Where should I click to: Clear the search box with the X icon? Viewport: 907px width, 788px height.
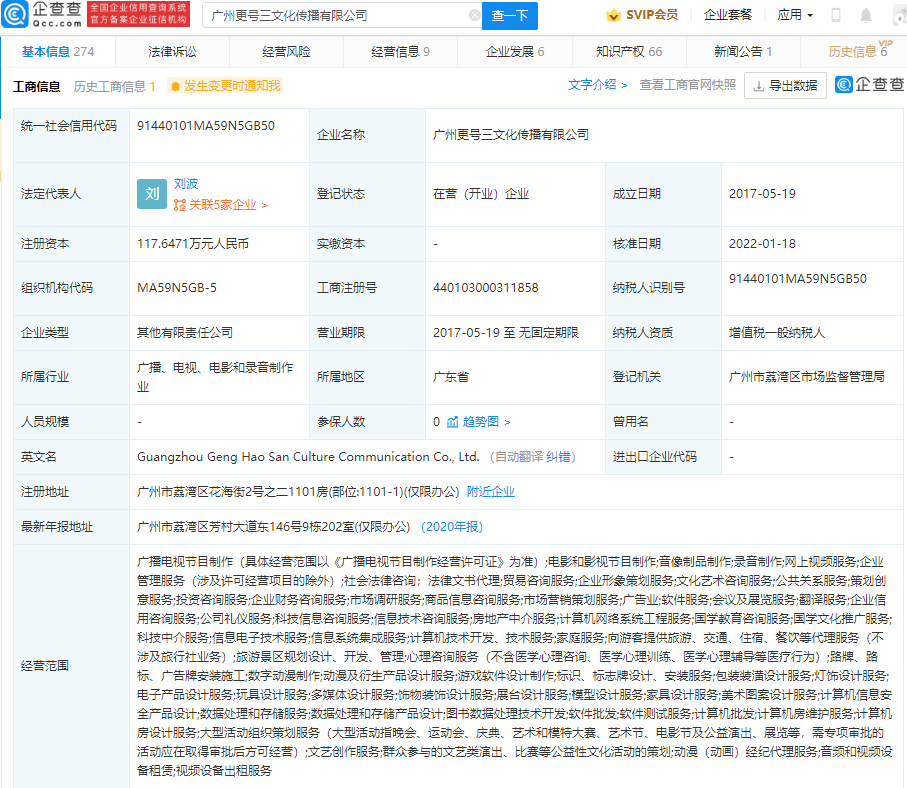474,16
